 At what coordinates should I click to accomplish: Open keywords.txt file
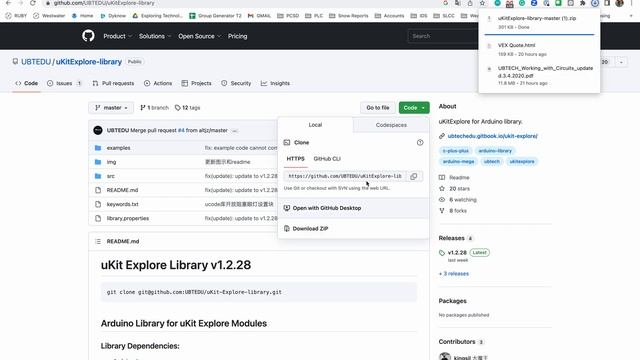[x=122, y=204]
